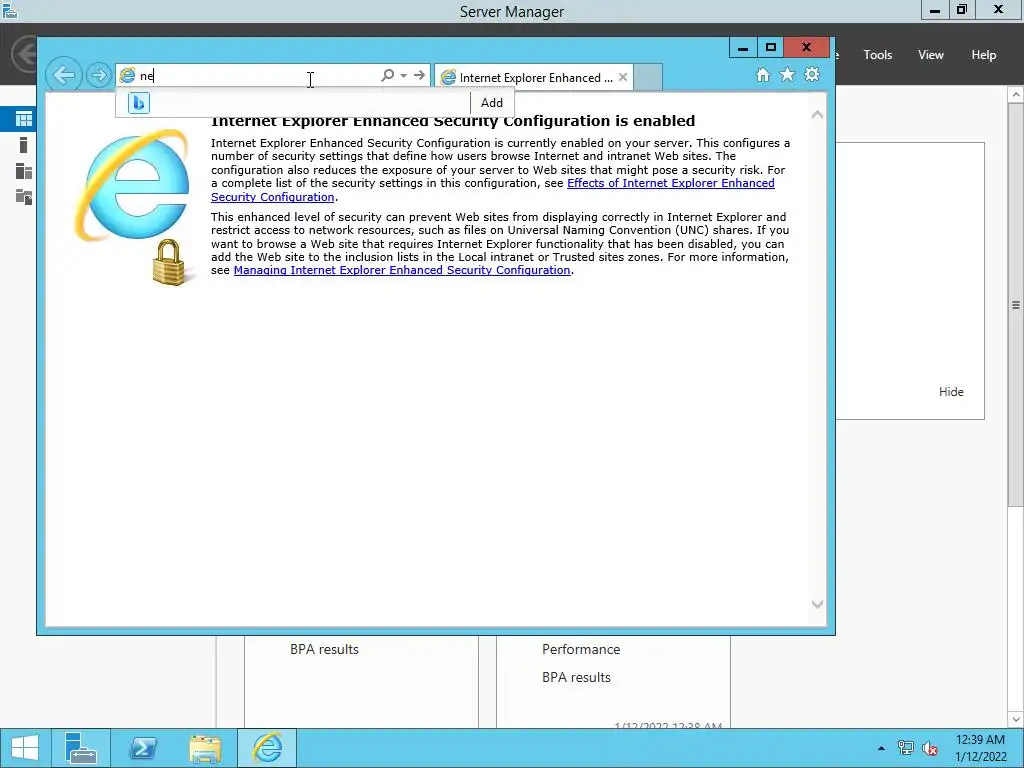Screen dimensions: 1024x768
Task: Click the Add search provider button
Action: 492,103
